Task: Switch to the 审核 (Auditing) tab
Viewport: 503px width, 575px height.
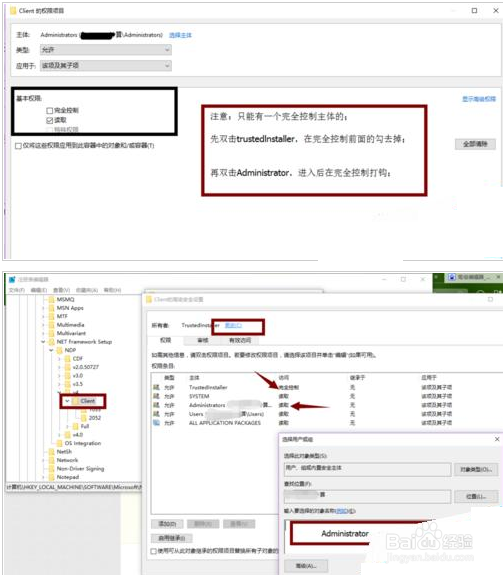Action: tap(203, 340)
